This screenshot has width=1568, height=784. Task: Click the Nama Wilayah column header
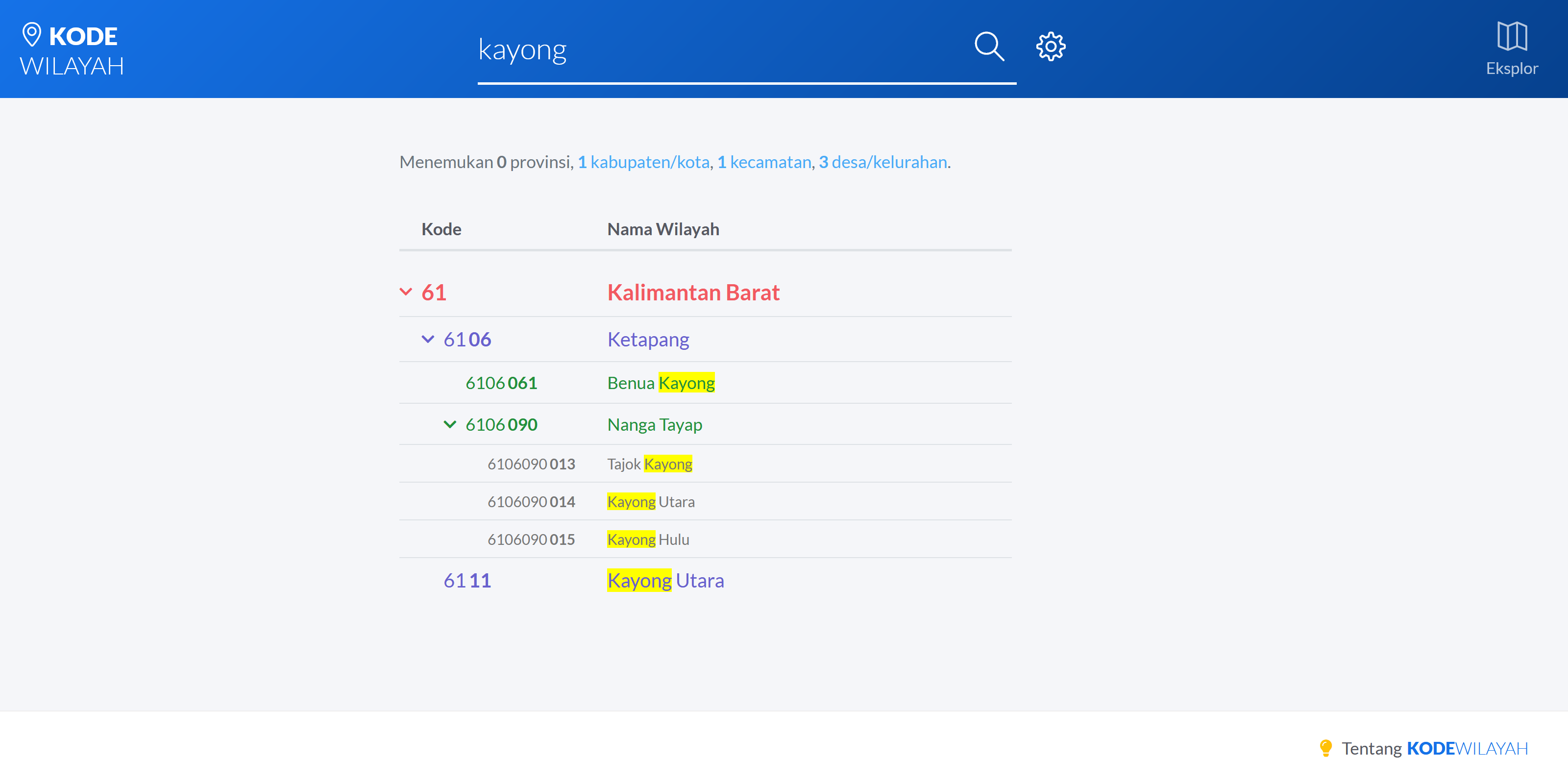click(x=663, y=229)
